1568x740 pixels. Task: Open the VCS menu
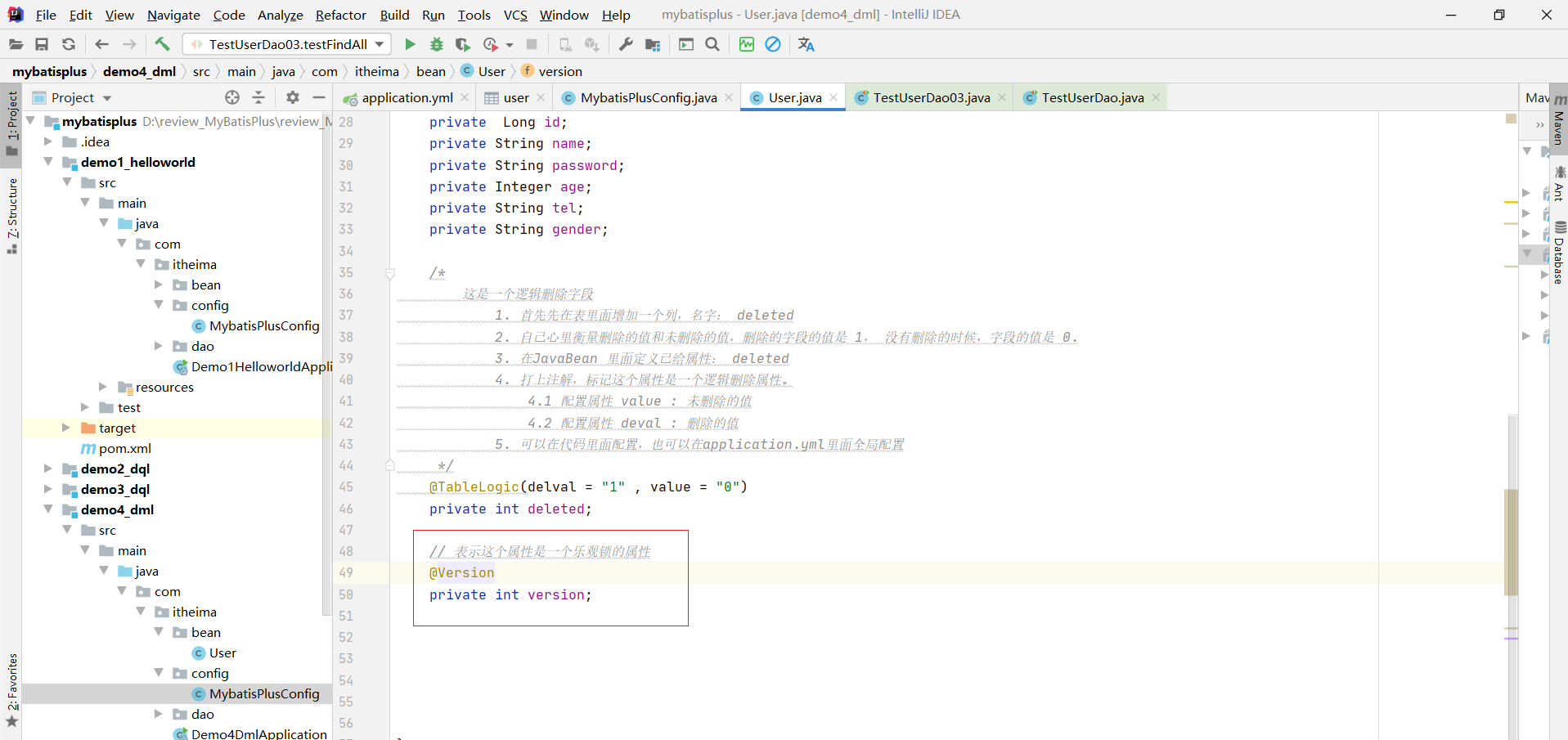click(x=515, y=15)
